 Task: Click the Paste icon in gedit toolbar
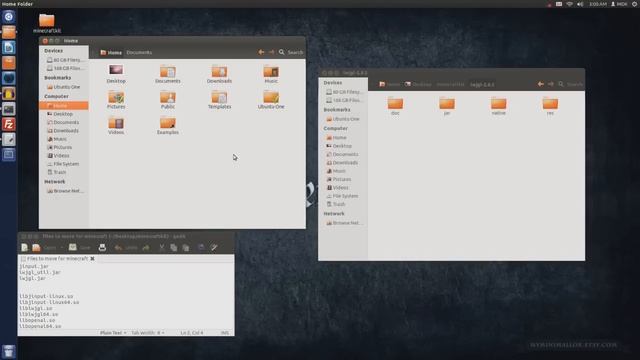pos(186,248)
